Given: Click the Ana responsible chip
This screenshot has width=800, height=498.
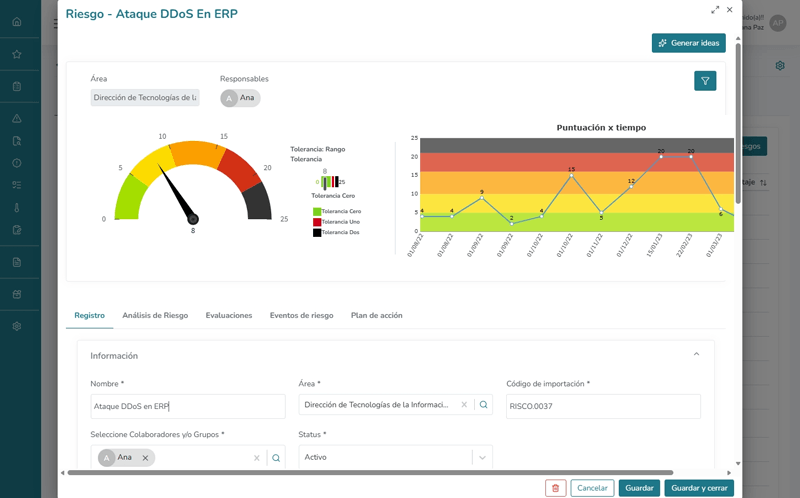Looking at the screenshot, I should (240, 98).
